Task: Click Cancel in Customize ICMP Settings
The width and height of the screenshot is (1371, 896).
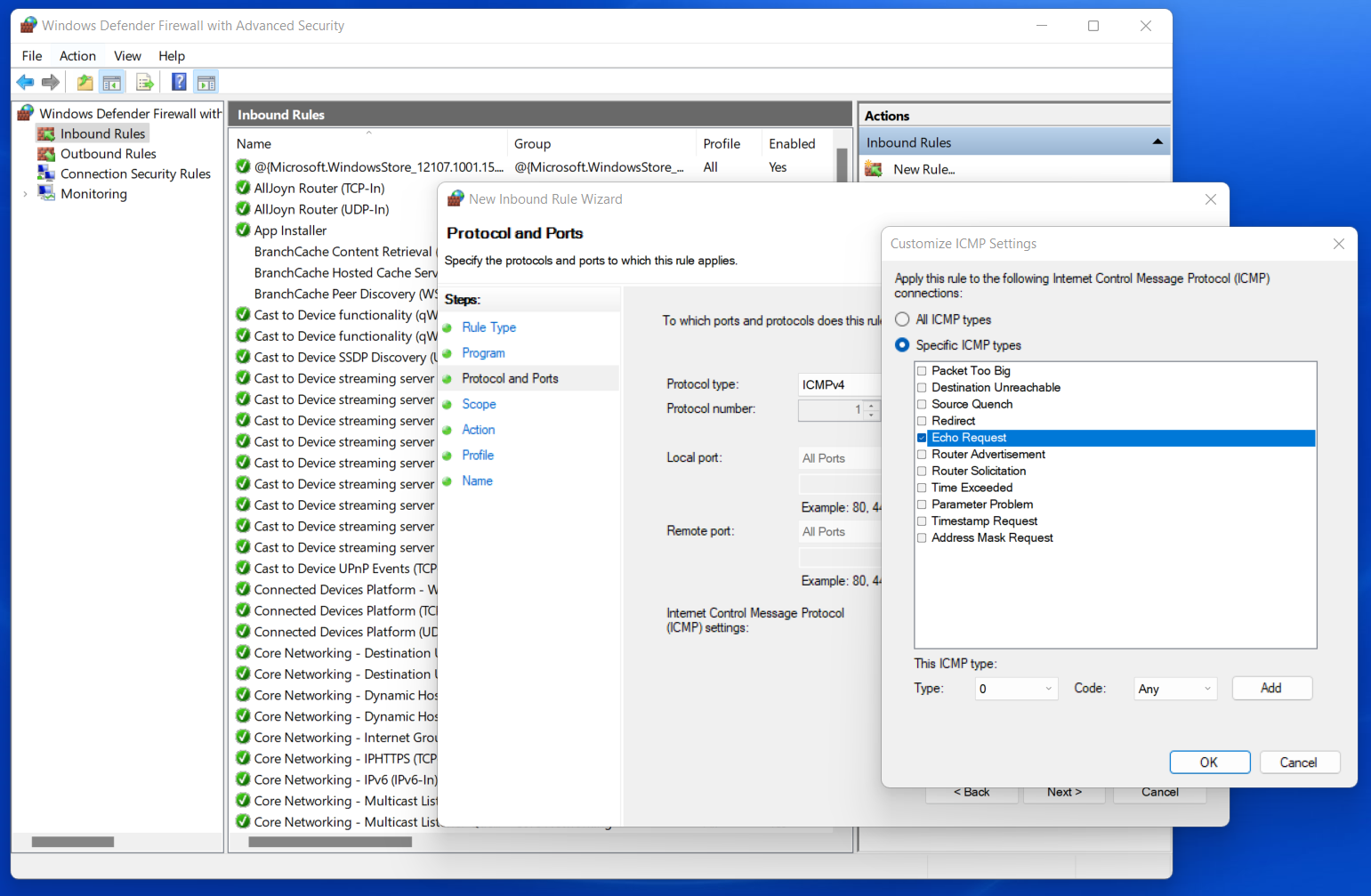Action: point(1298,763)
